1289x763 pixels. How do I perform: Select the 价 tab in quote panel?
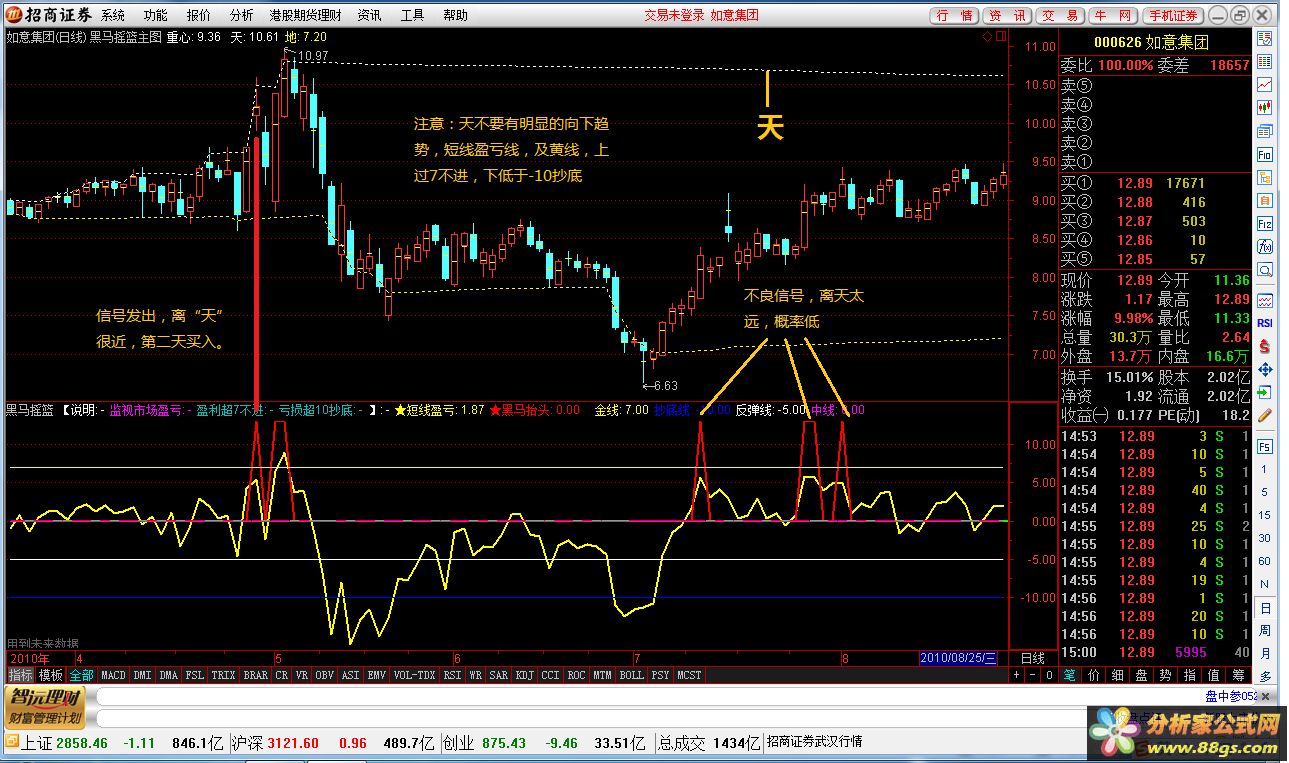coord(1093,675)
